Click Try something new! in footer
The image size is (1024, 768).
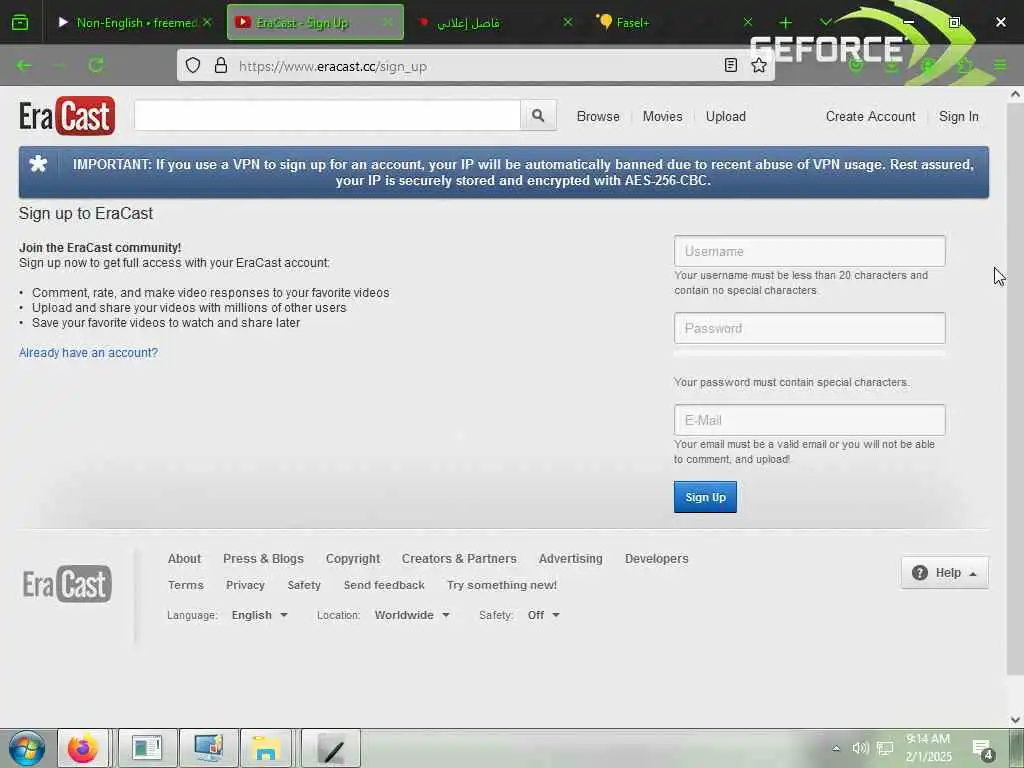502,585
